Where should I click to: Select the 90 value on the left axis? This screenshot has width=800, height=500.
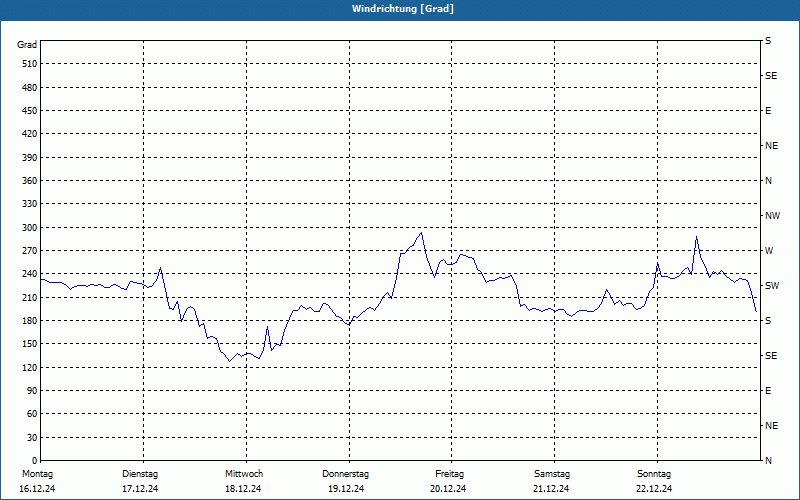[32, 391]
